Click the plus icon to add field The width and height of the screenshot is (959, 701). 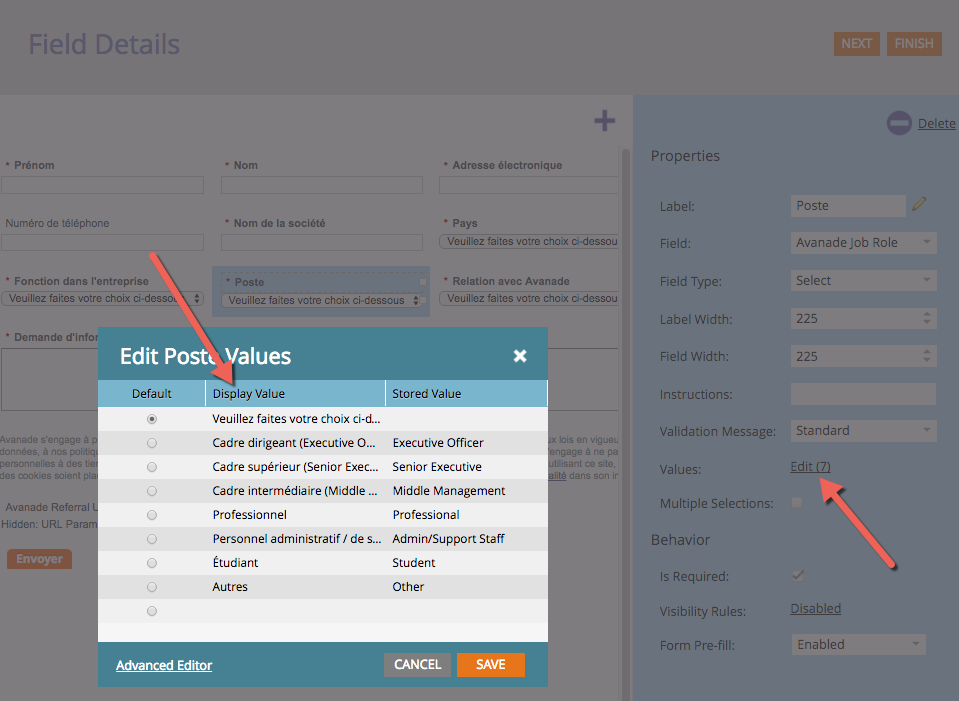604,121
